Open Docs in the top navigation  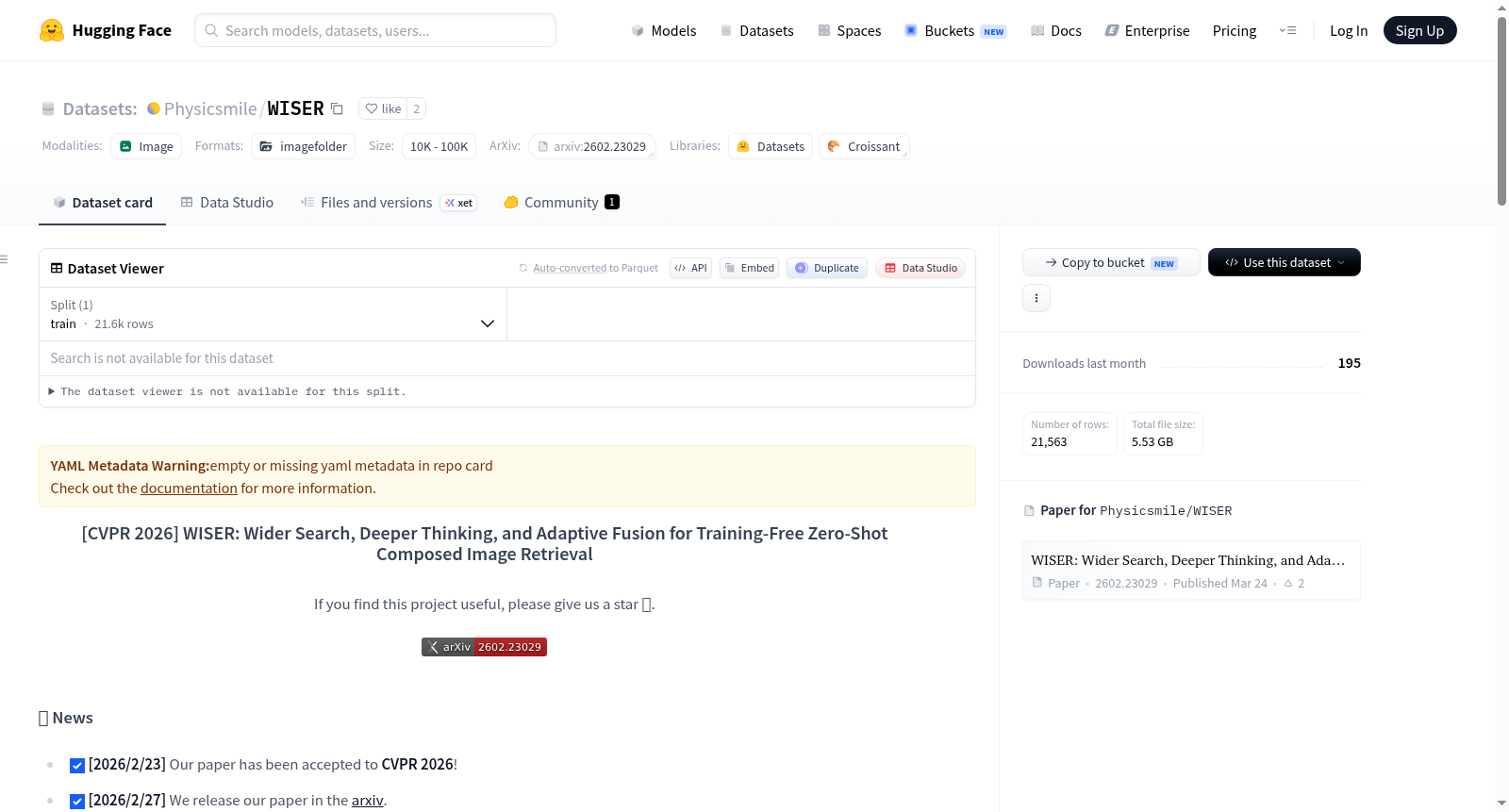pos(1056,30)
